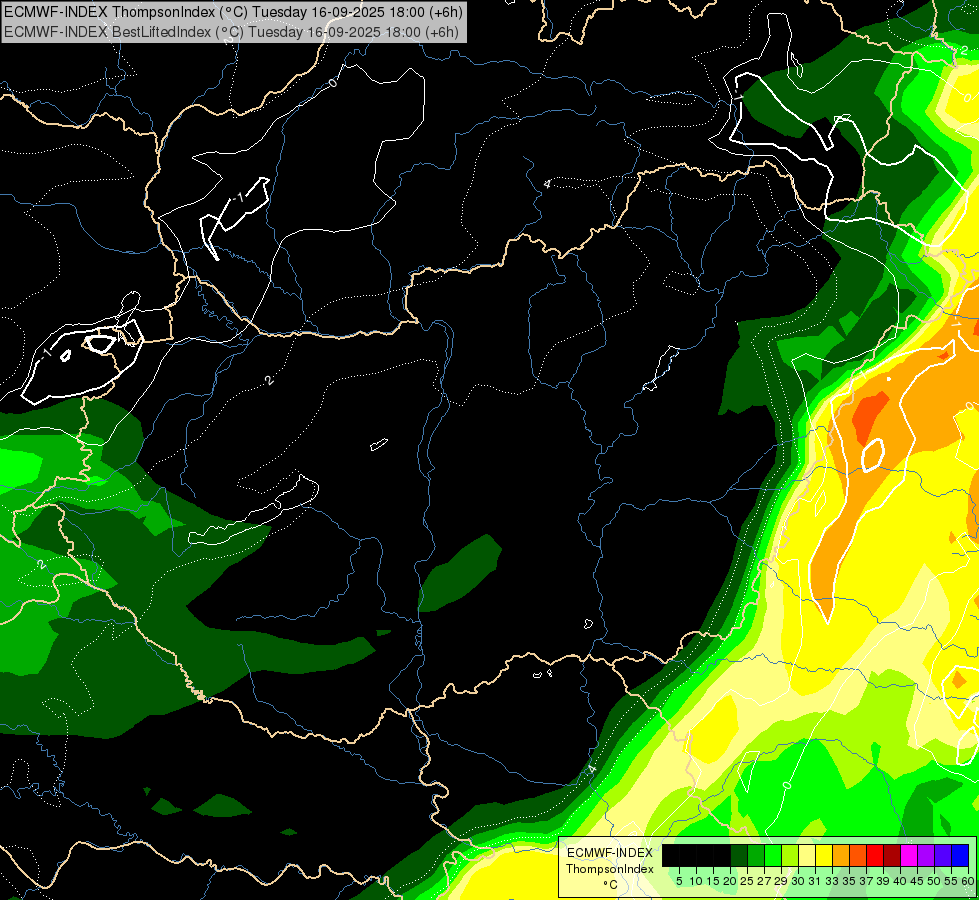Click legend tick value 35
Viewport: 979px width, 900px height.
pos(850,881)
